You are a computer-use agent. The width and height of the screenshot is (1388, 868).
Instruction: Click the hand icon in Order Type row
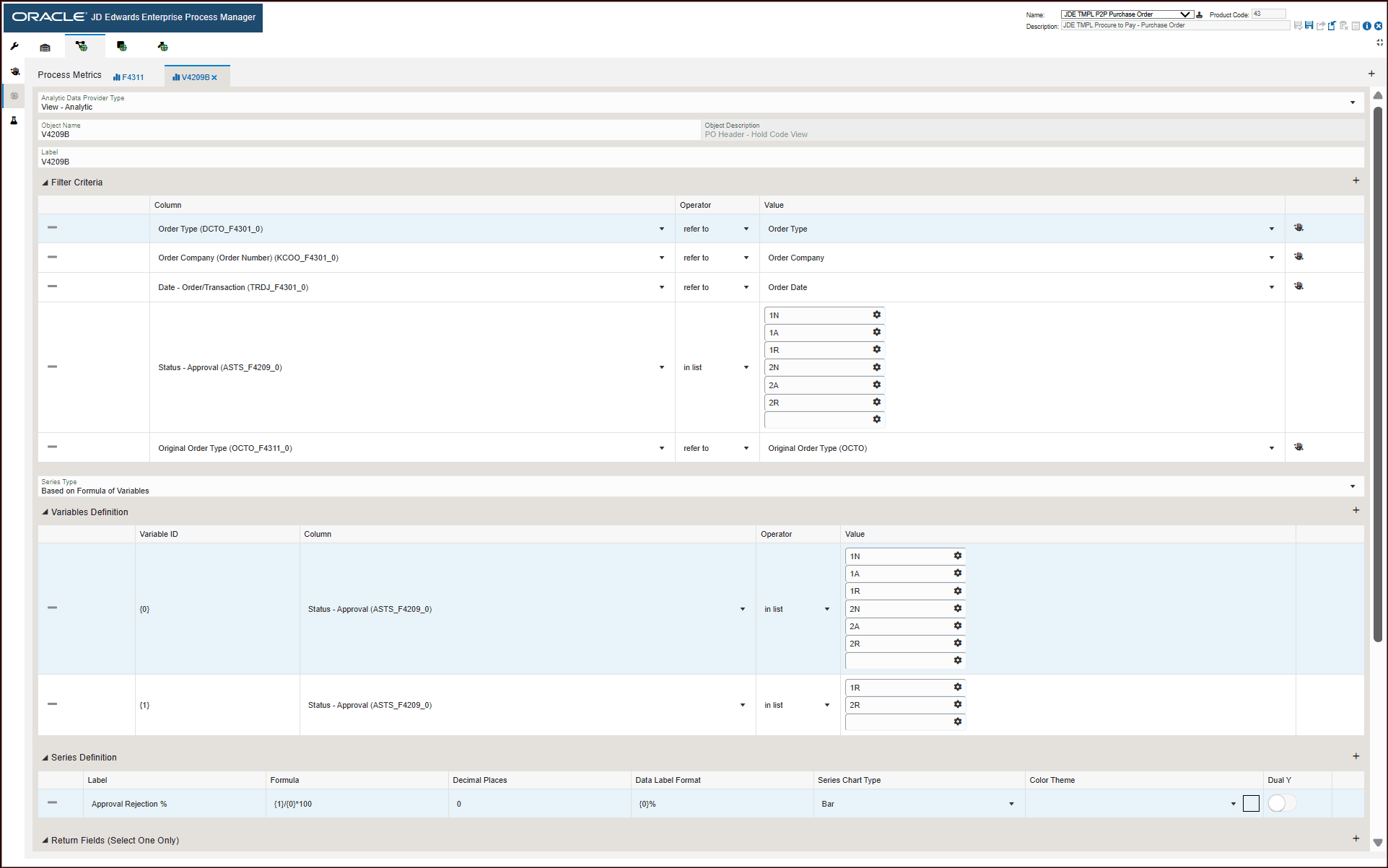[1298, 228]
